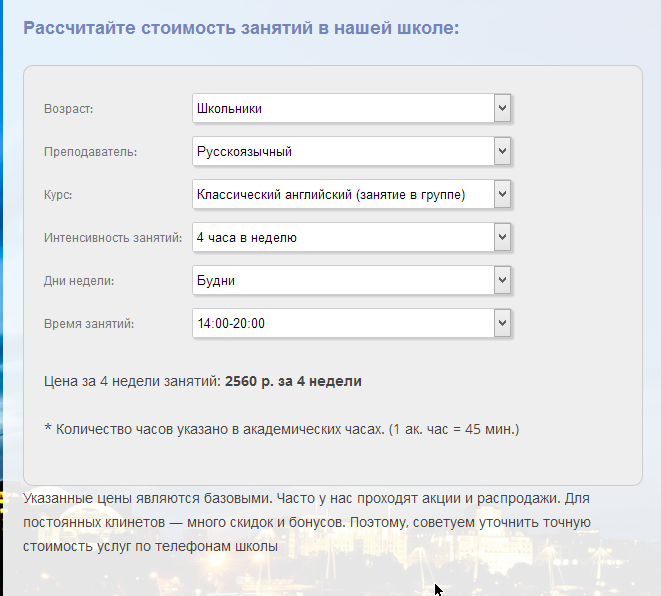Click the price text 2560 р. за 4 недели

293,381
